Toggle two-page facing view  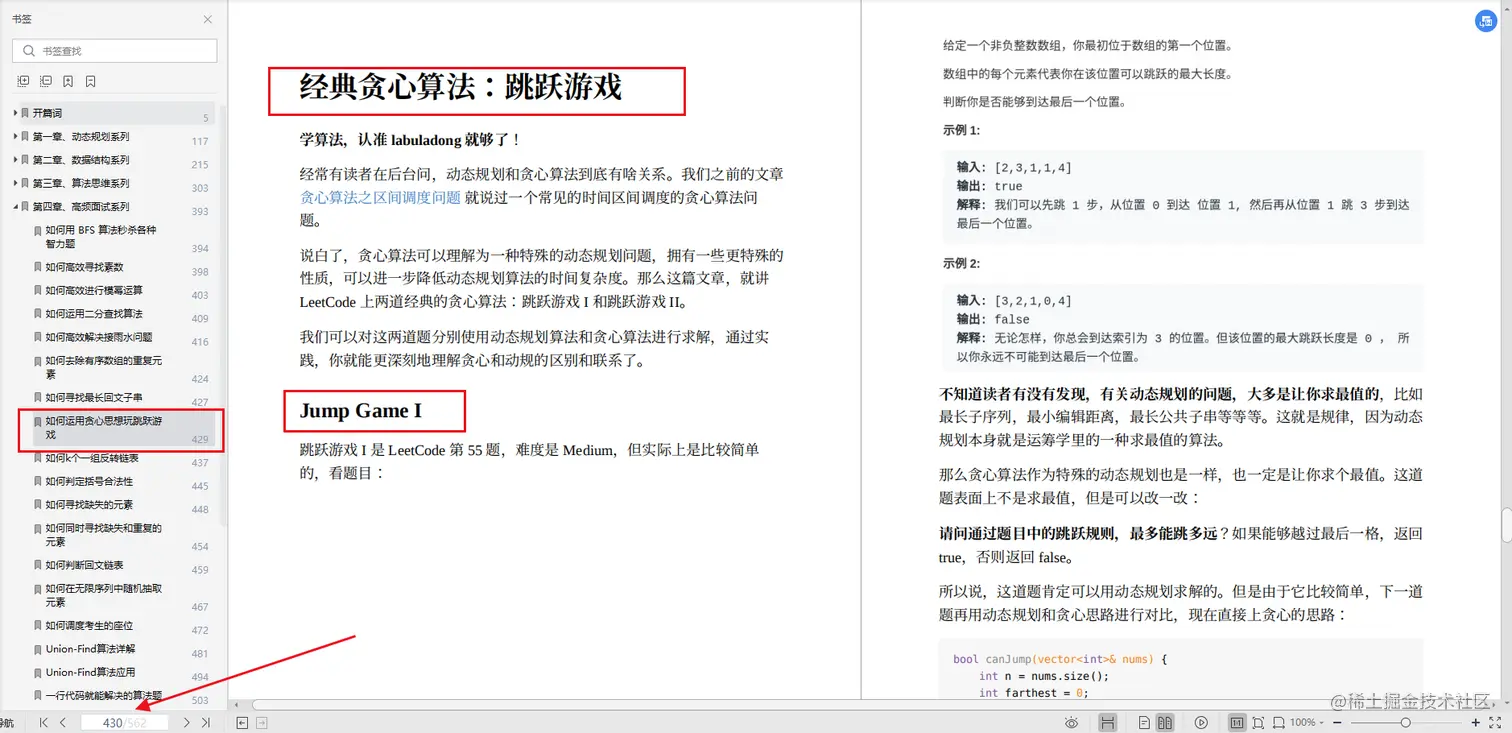[1167, 721]
